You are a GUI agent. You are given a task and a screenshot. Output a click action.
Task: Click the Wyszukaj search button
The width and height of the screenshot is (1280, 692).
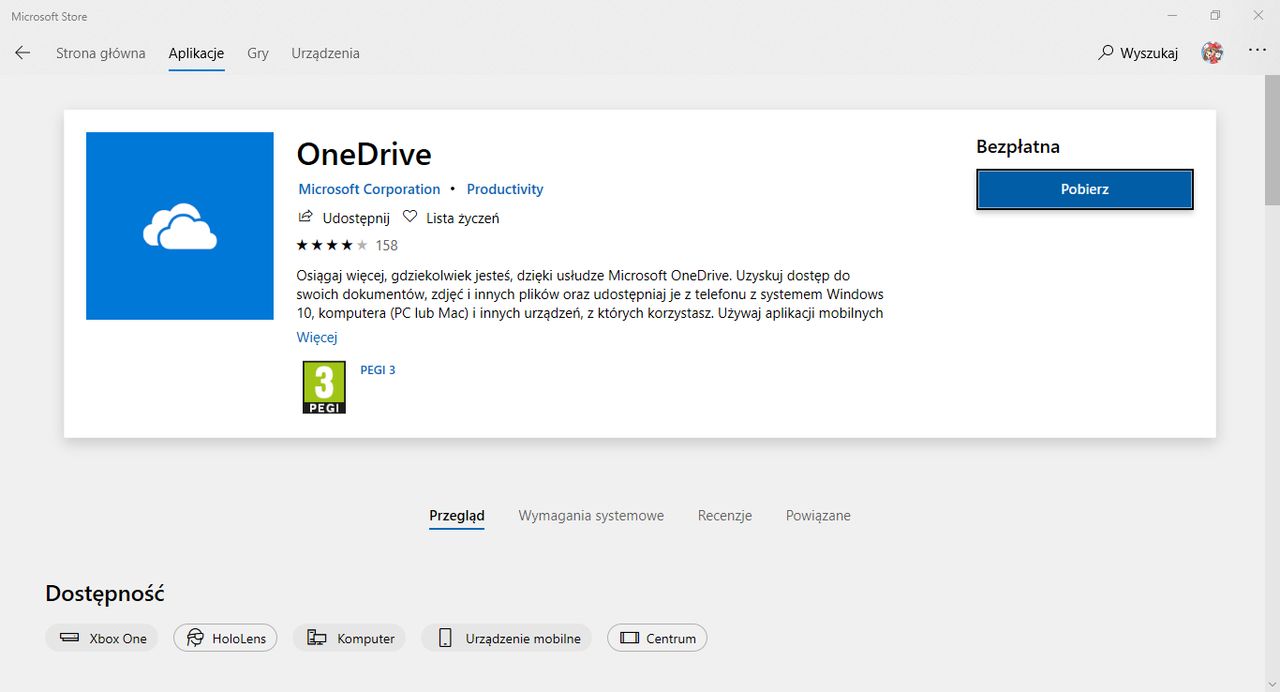pos(1138,53)
